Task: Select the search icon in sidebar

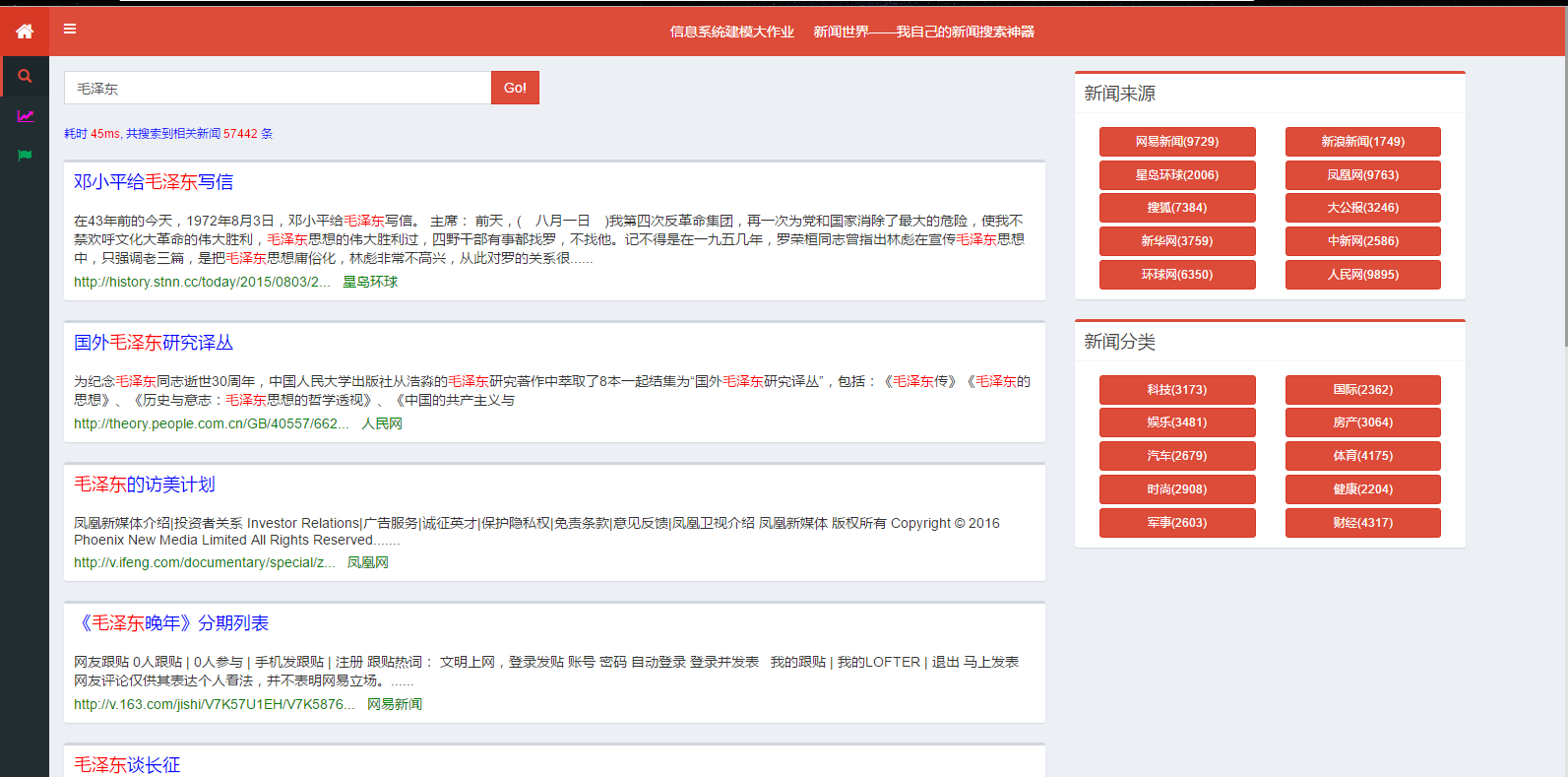Action: (25, 76)
